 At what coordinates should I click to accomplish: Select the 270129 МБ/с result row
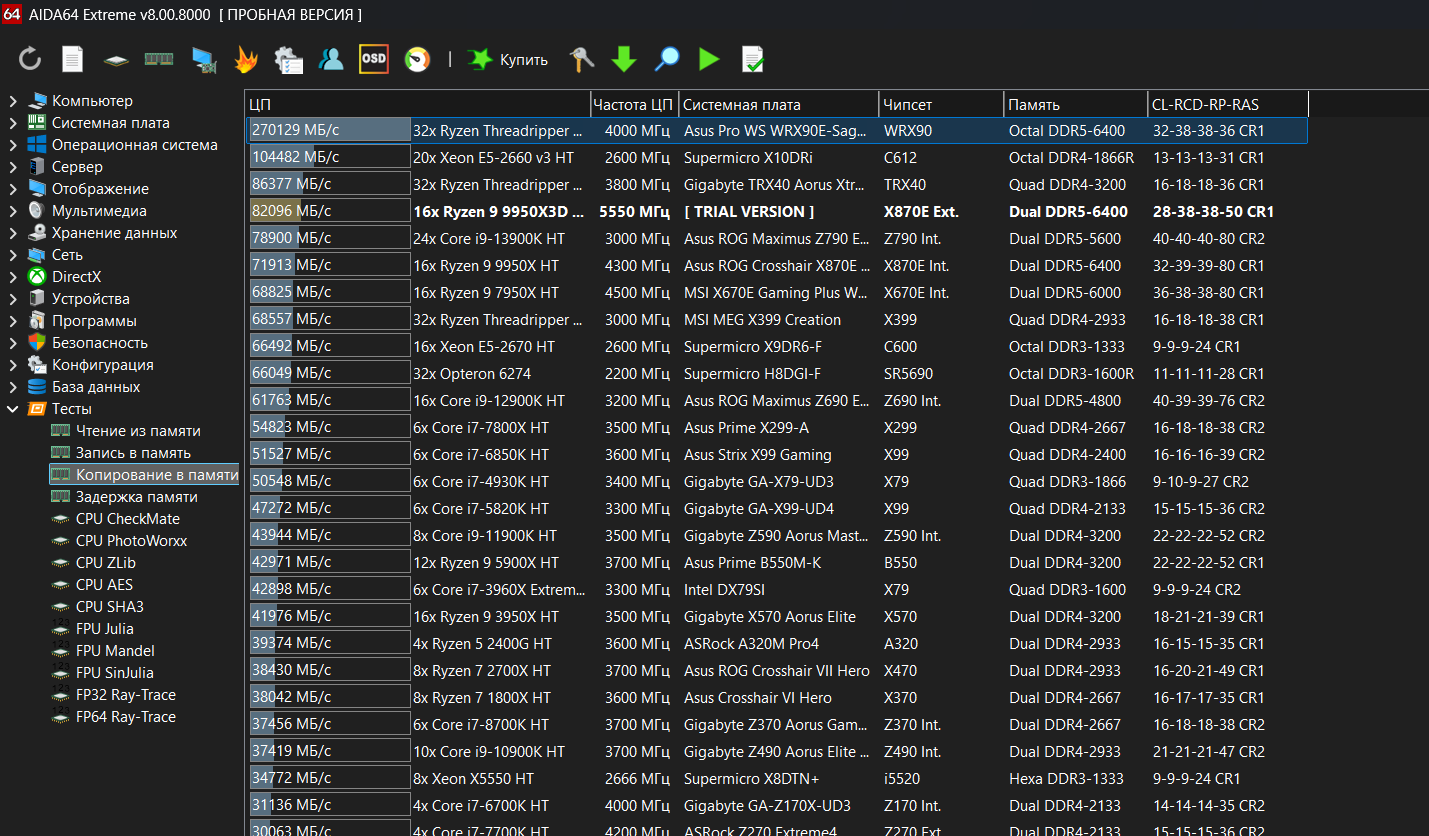(x=777, y=131)
